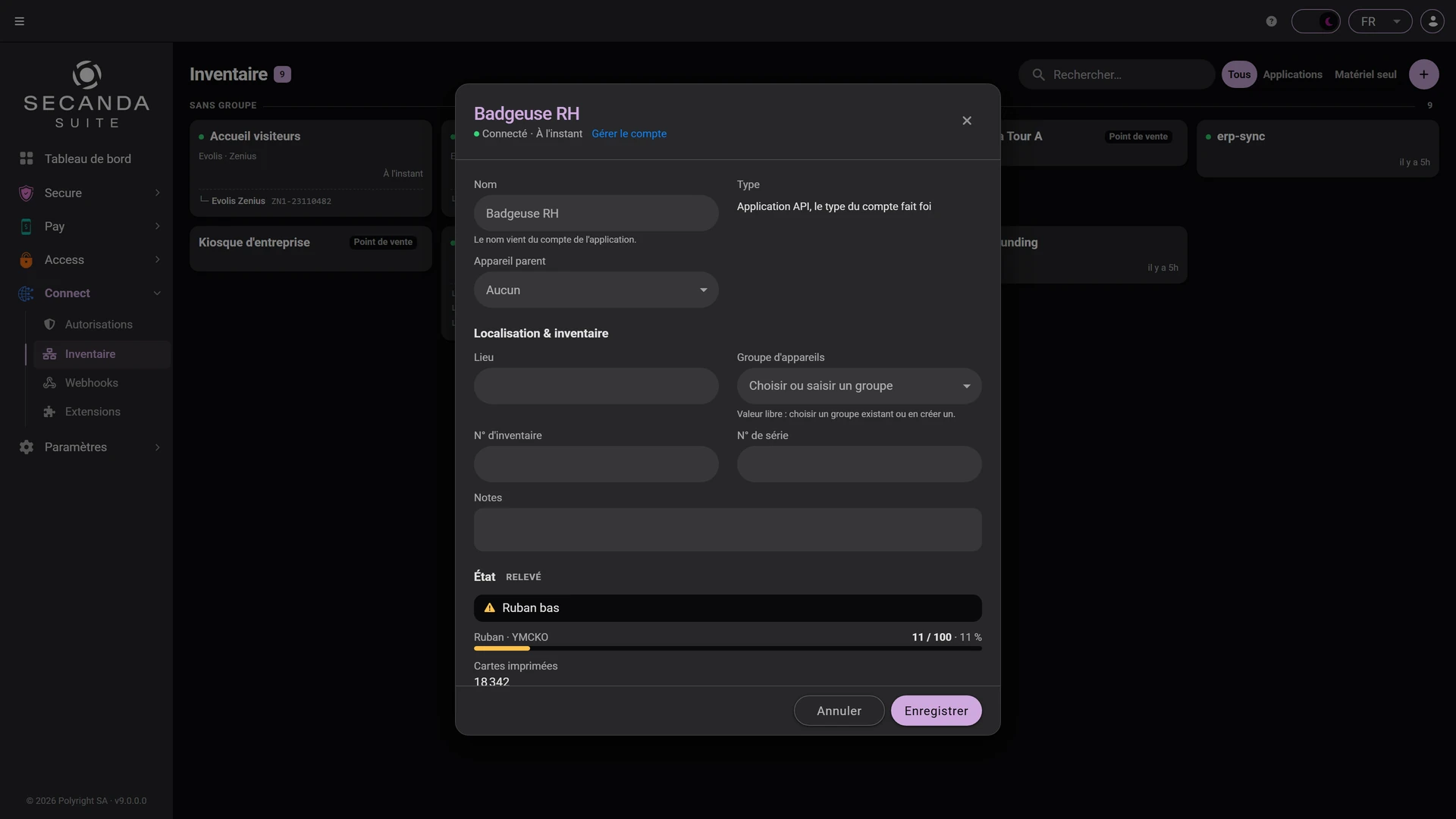Expand the Access menu chevron
The width and height of the screenshot is (1456, 819).
[x=157, y=259]
